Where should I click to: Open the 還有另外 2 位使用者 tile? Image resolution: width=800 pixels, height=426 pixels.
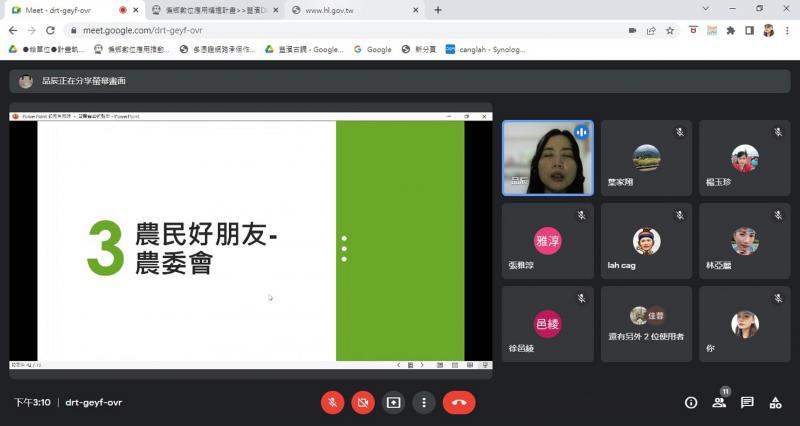(x=646, y=324)
